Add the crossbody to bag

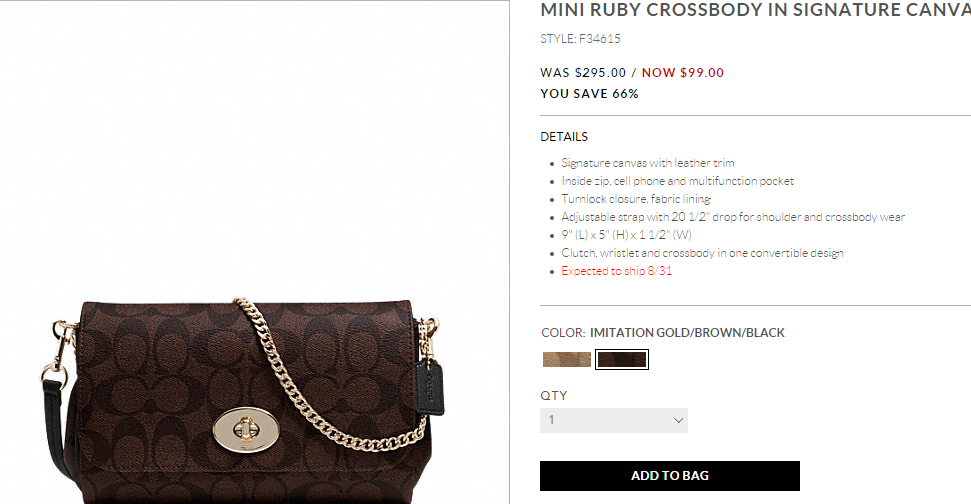[669, 476]
